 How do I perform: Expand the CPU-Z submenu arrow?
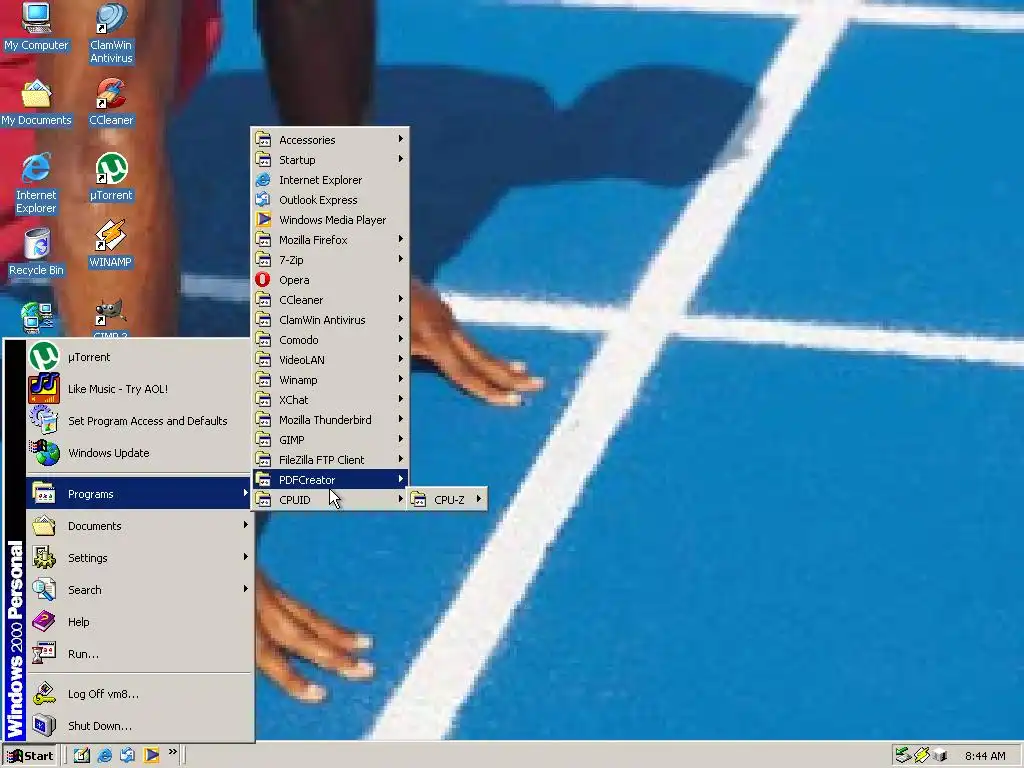(479, 499)
